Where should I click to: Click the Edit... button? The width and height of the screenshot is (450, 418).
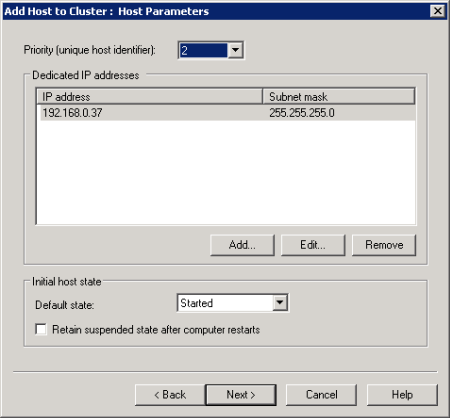[313, 245]
